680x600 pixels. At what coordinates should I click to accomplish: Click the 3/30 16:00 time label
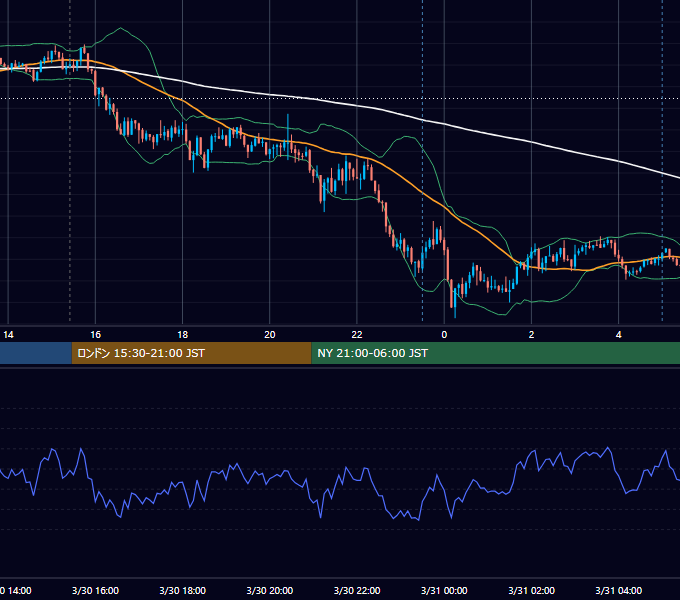click(95, 590)
